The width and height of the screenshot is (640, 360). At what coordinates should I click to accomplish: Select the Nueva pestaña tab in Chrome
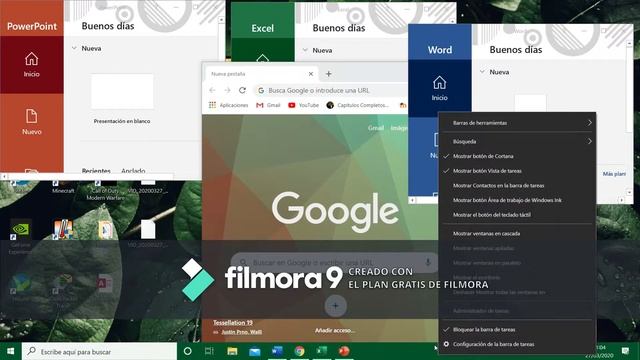click(261, 74)
